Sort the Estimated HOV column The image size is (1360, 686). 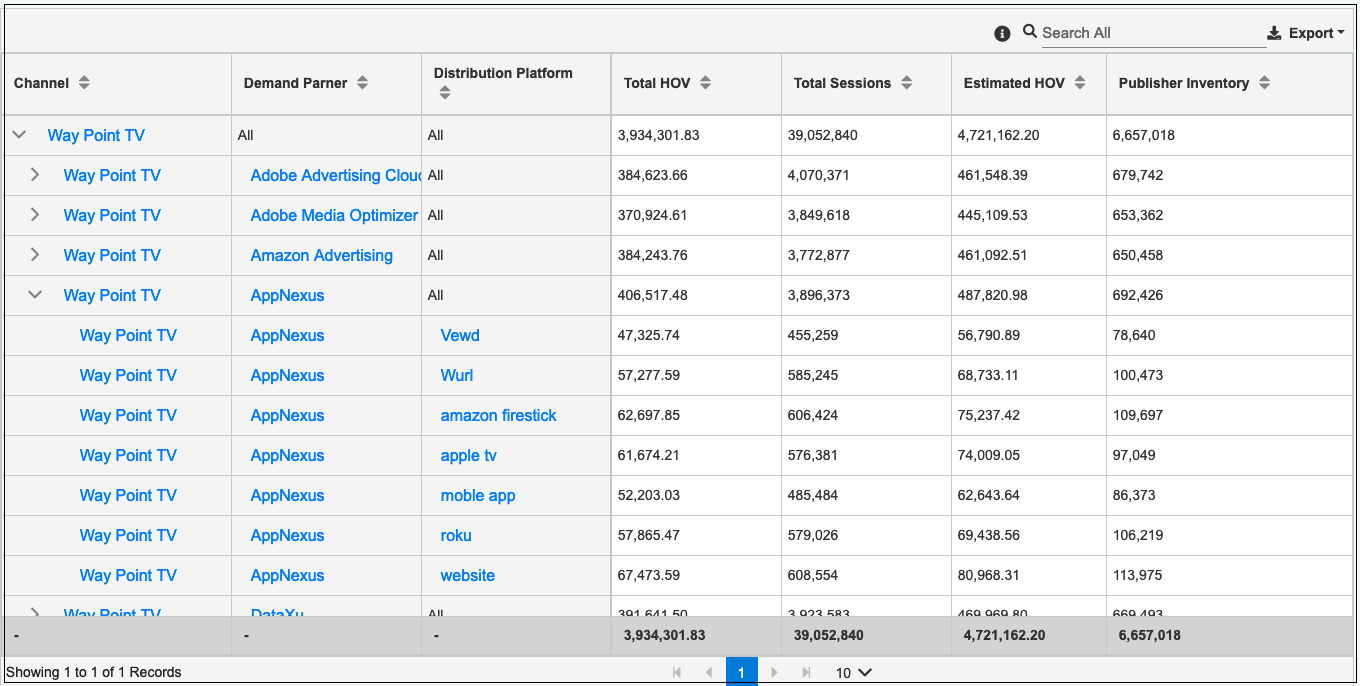1080,83
